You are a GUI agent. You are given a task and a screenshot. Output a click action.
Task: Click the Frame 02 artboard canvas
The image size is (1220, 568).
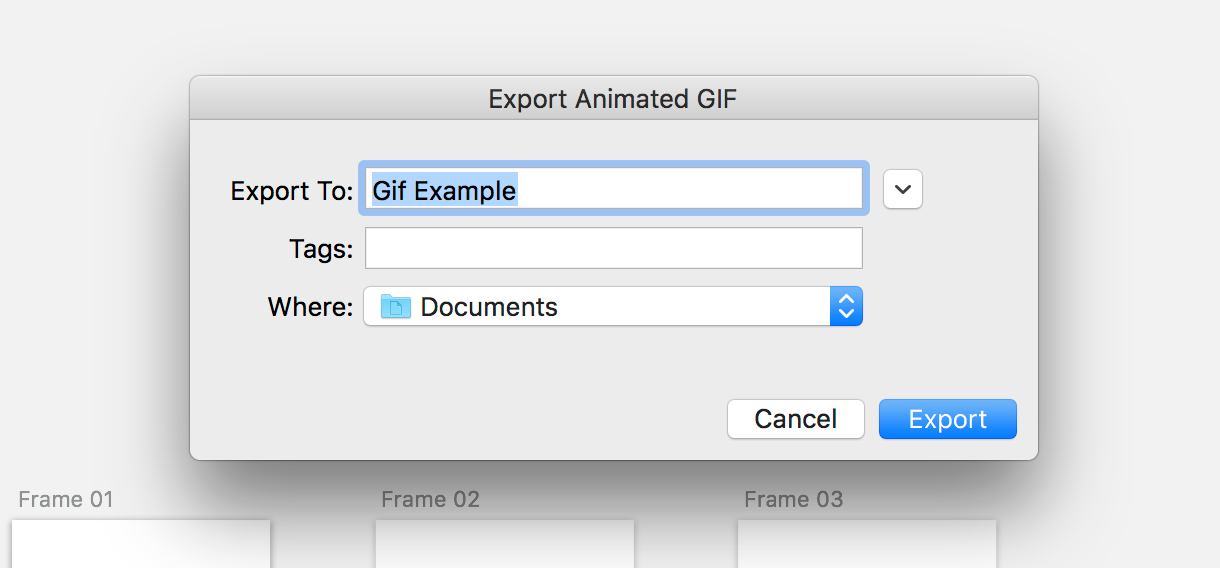pyautogui.click(x=505, y=544)
